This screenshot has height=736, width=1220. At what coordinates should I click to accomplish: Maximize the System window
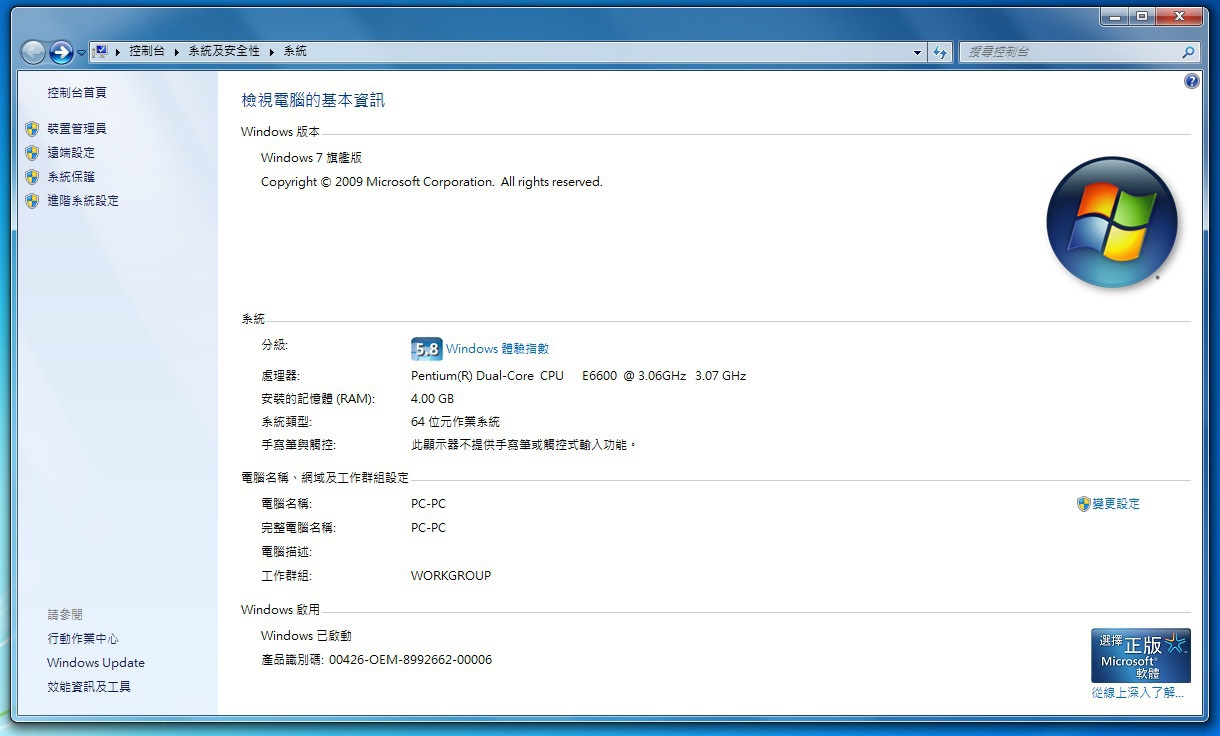coord(1141,16)
